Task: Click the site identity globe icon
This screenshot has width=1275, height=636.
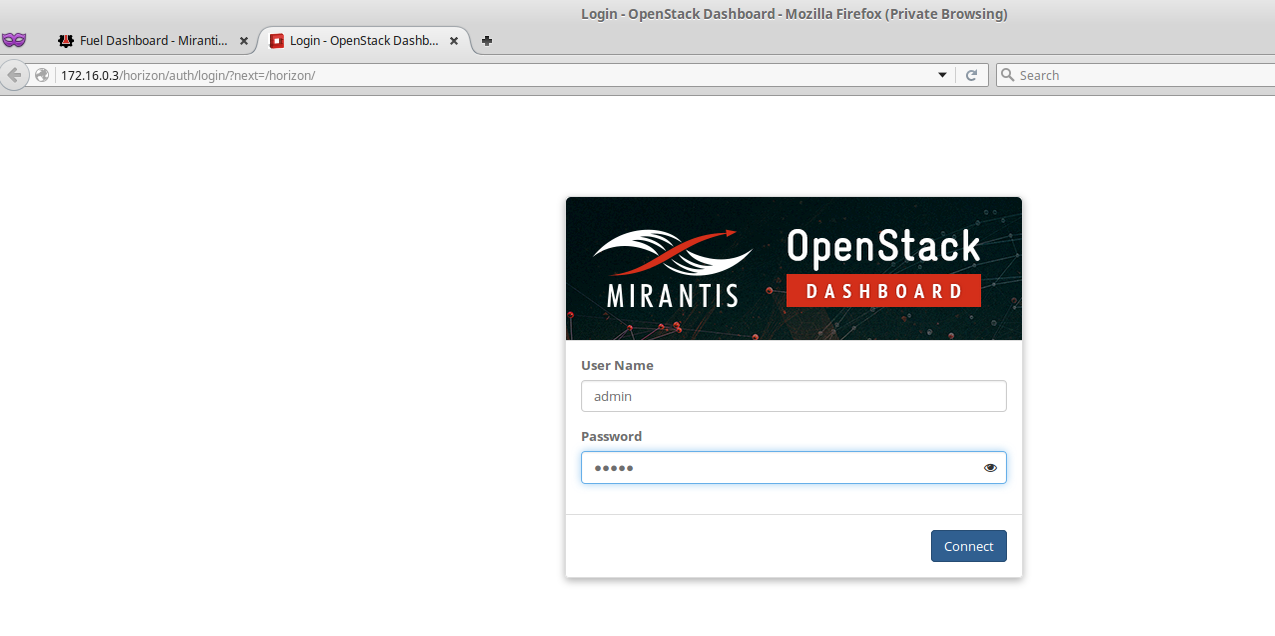Action: tap(42, 75)
